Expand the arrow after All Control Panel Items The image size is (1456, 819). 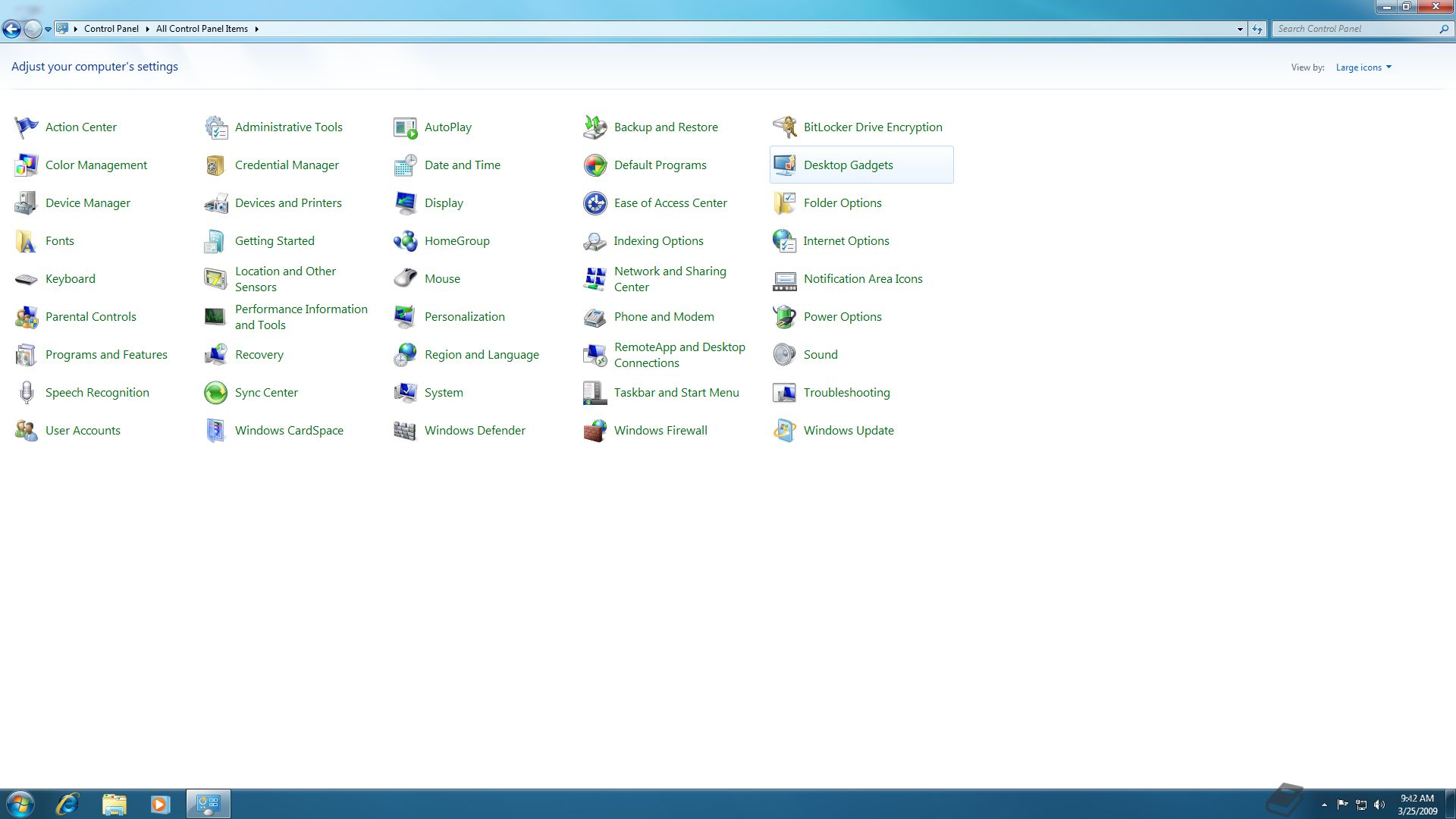[x=256, y=29]
